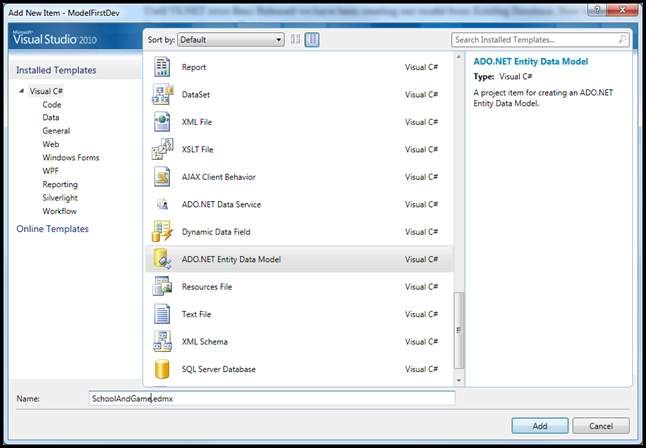Open Installed Templates section
The height and width of the screenshot is (448, 646).
click(x=56, y=70)
